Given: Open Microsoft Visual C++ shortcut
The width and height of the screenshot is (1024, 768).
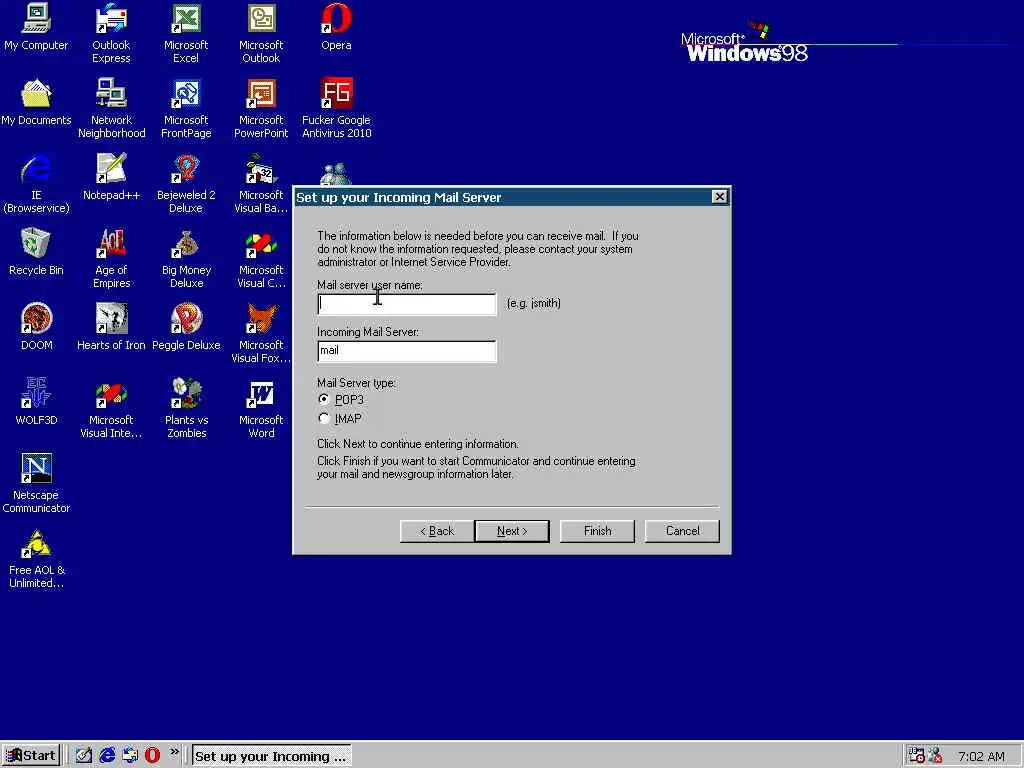Looking at the screenshot, I should click(x=261, y=258).
